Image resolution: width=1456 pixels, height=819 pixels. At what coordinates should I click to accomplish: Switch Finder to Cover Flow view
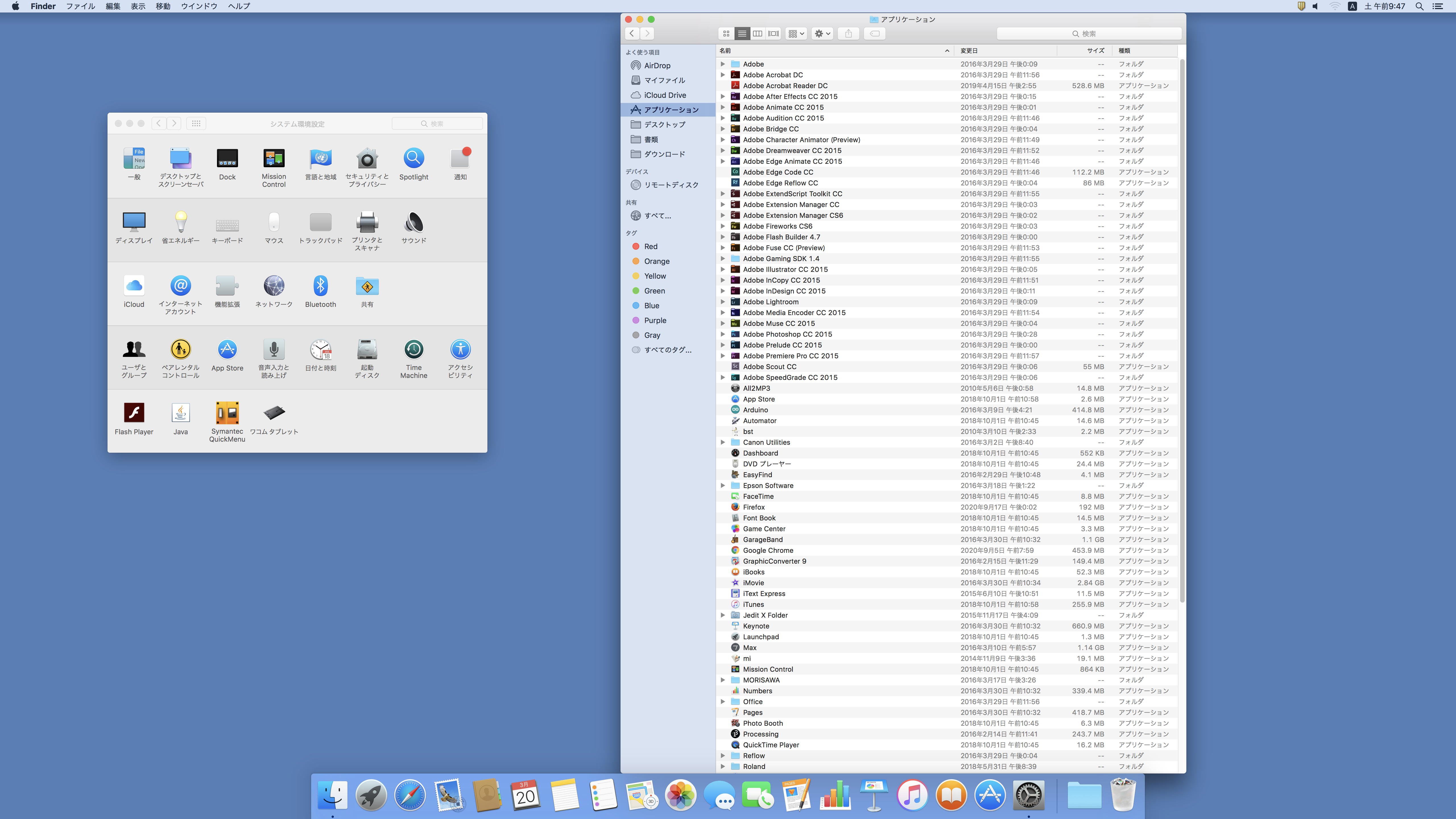coord(774,34)
